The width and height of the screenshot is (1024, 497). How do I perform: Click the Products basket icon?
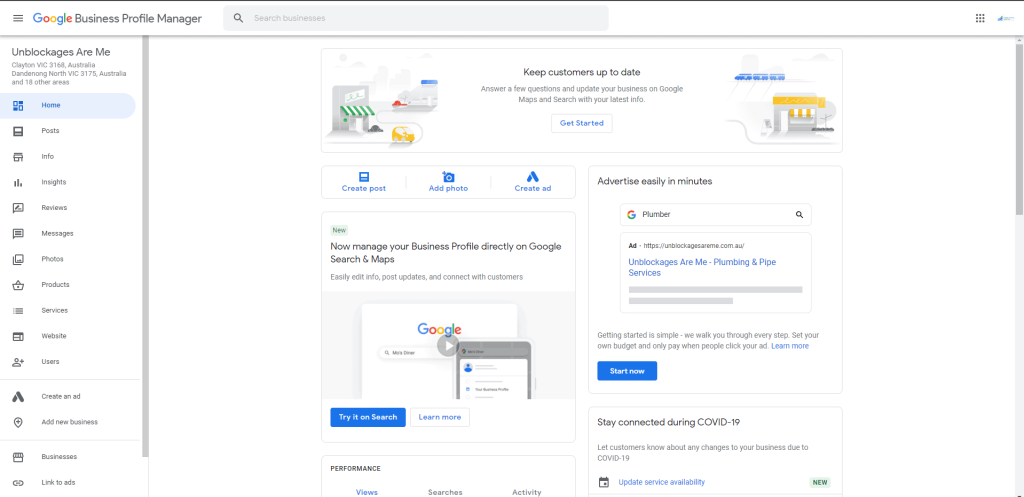click(x=18, y=285)
